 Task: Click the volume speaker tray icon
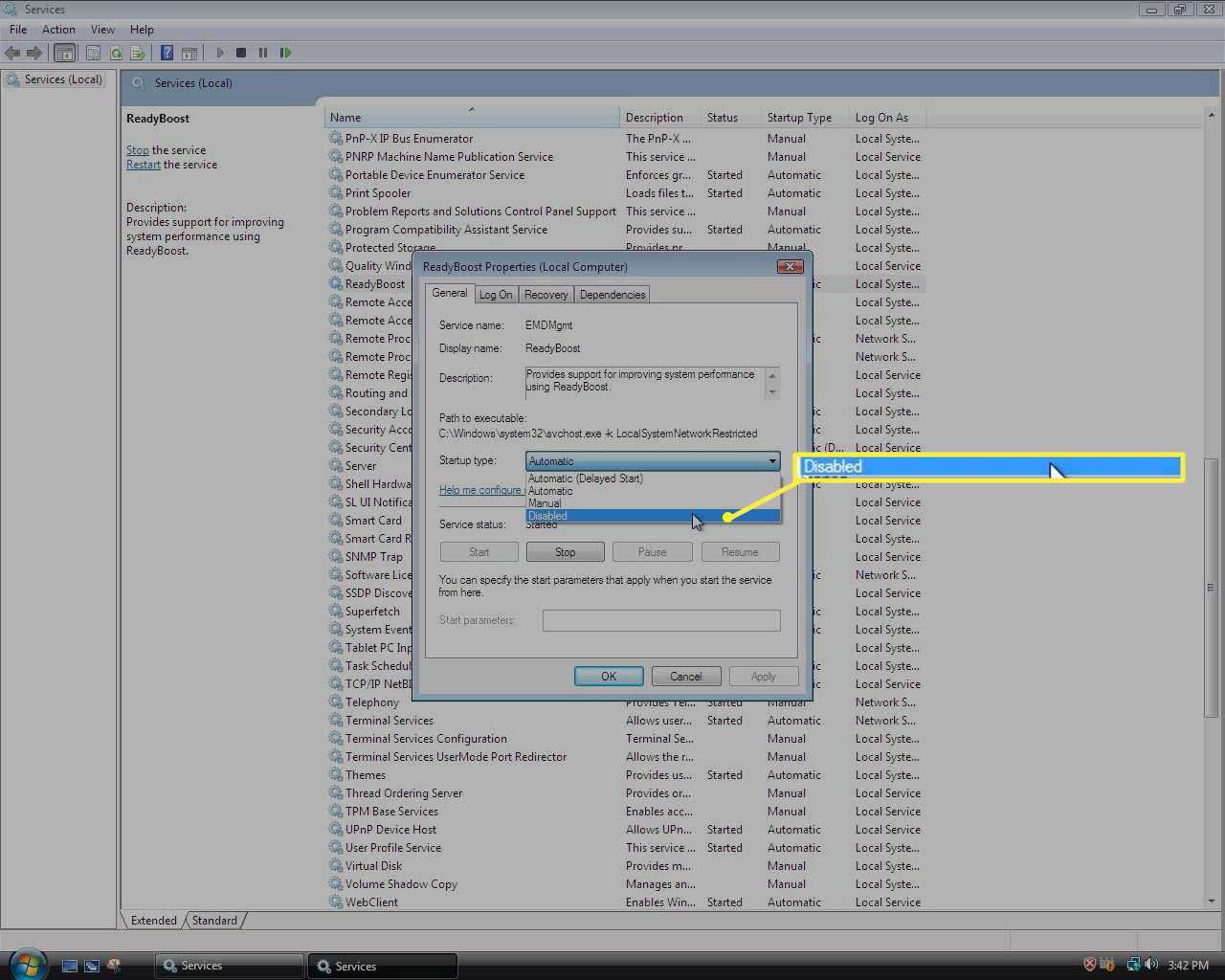click(1151, 965)
